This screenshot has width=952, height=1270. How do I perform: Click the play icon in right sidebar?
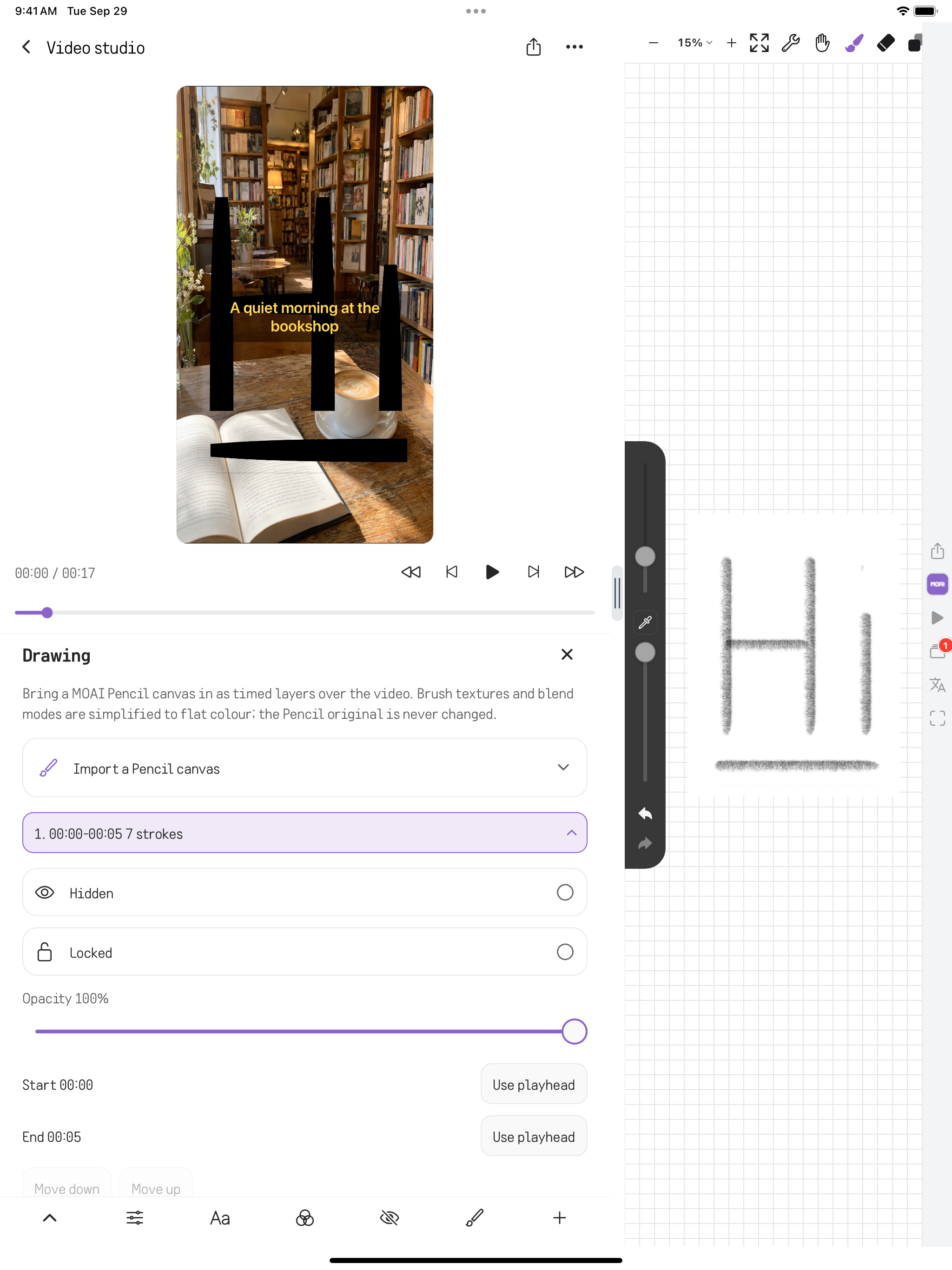pyautogui.click(x=937, y=617)
